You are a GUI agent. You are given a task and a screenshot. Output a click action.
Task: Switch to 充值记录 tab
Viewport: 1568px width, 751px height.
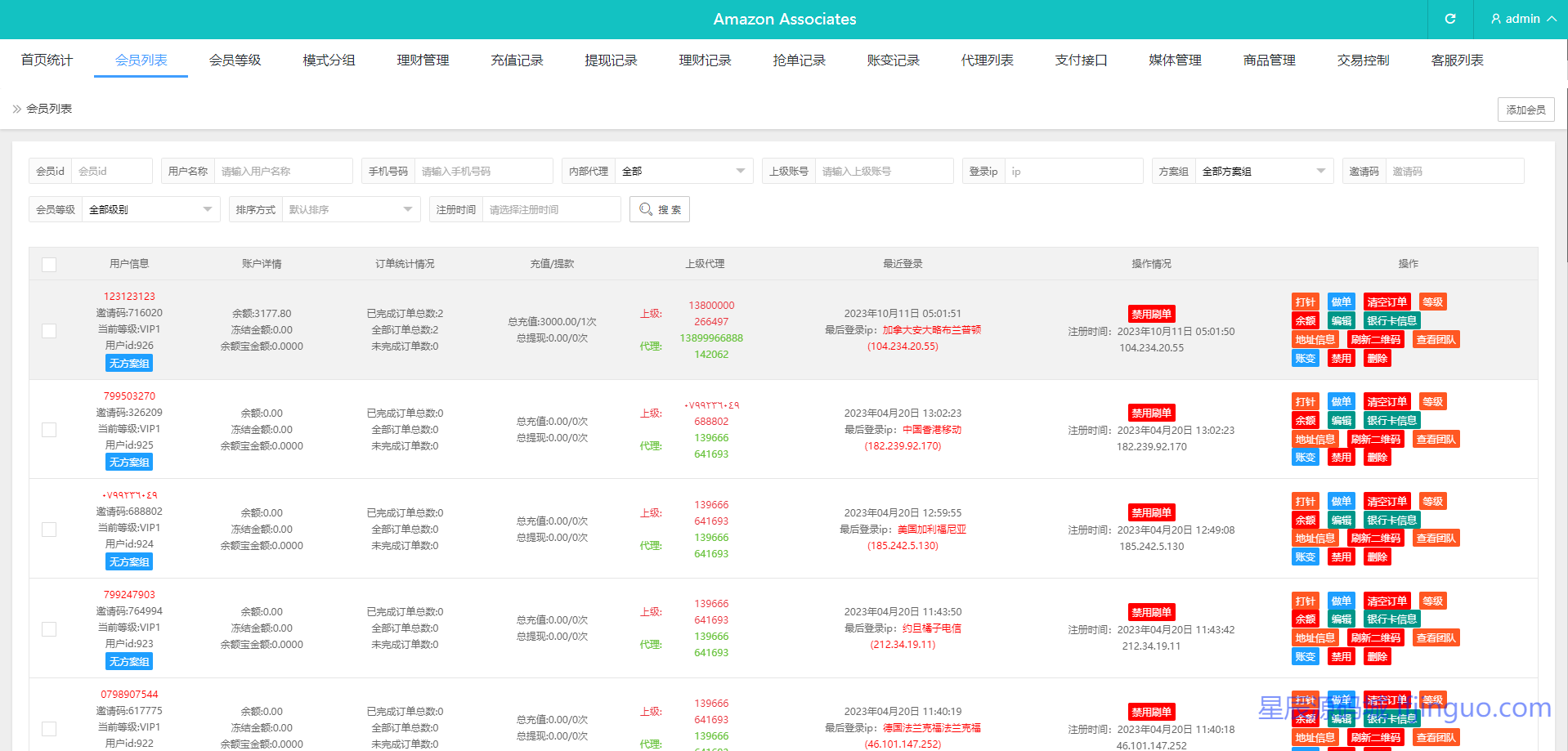coord(517,60)
